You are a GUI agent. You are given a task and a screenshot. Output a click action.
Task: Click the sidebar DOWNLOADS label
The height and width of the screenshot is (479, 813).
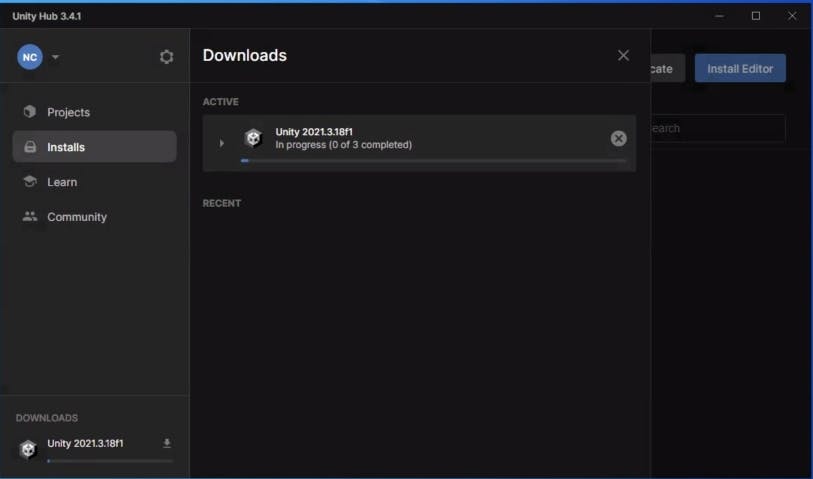click(x=47, y=418)
